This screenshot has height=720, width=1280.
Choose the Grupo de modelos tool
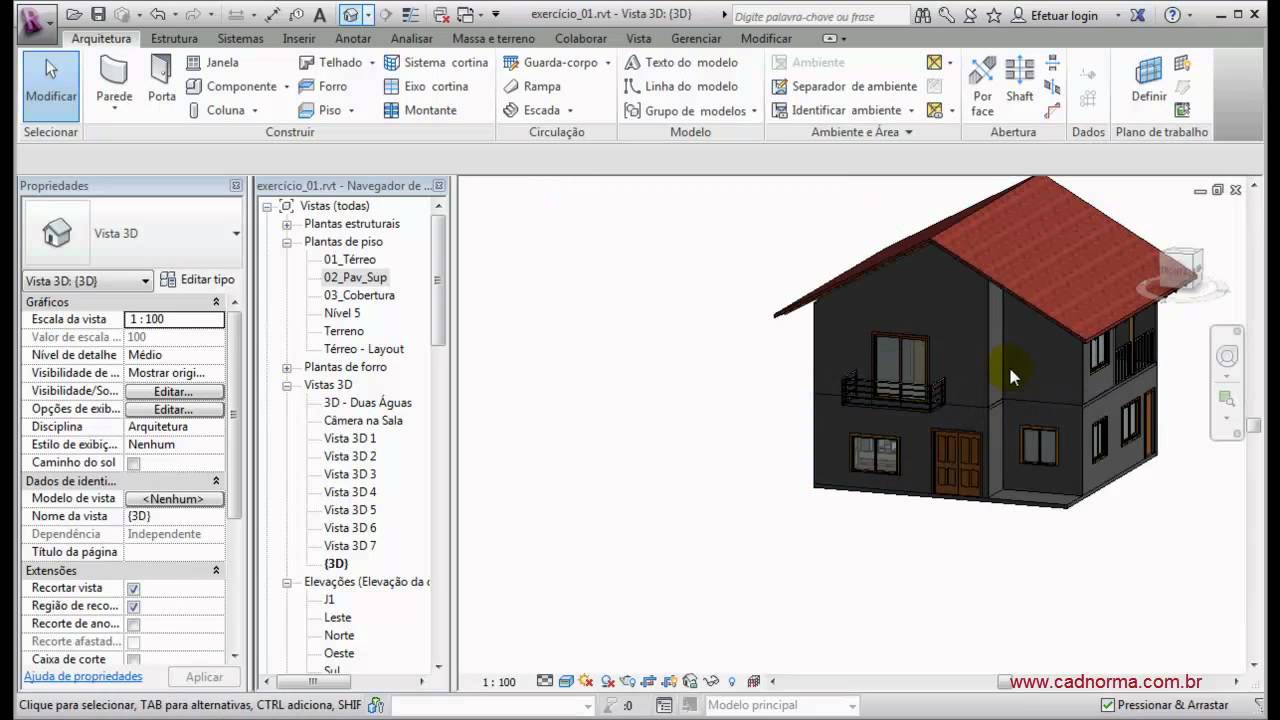pyautogui.click(x=686, y=110)
